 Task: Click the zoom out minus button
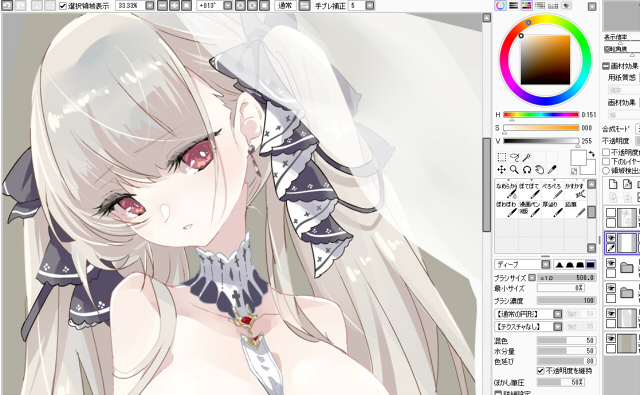point(162,5)
